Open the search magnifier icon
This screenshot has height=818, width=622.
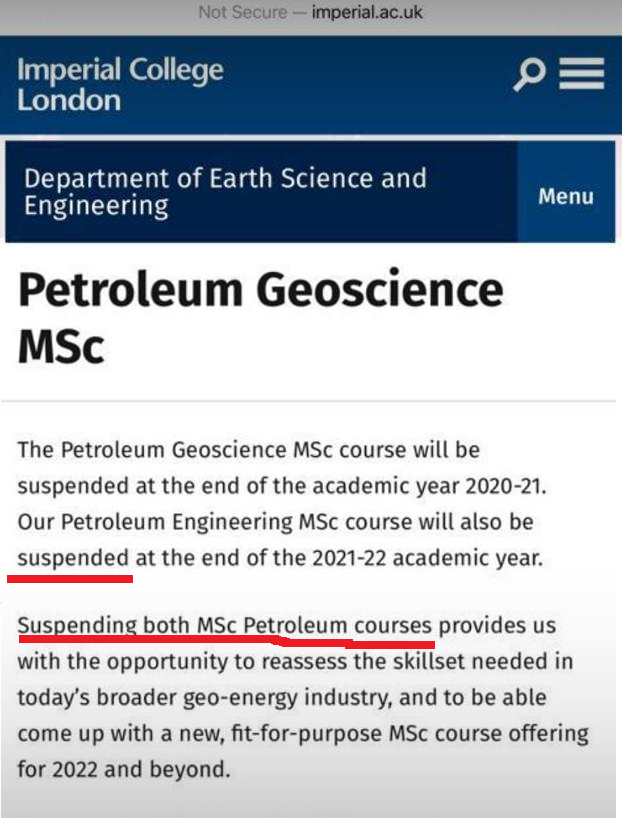(x=530, y=74)
